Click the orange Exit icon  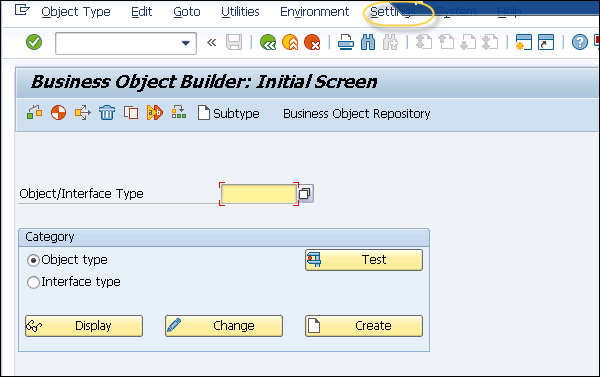click(x=290, y=42)
